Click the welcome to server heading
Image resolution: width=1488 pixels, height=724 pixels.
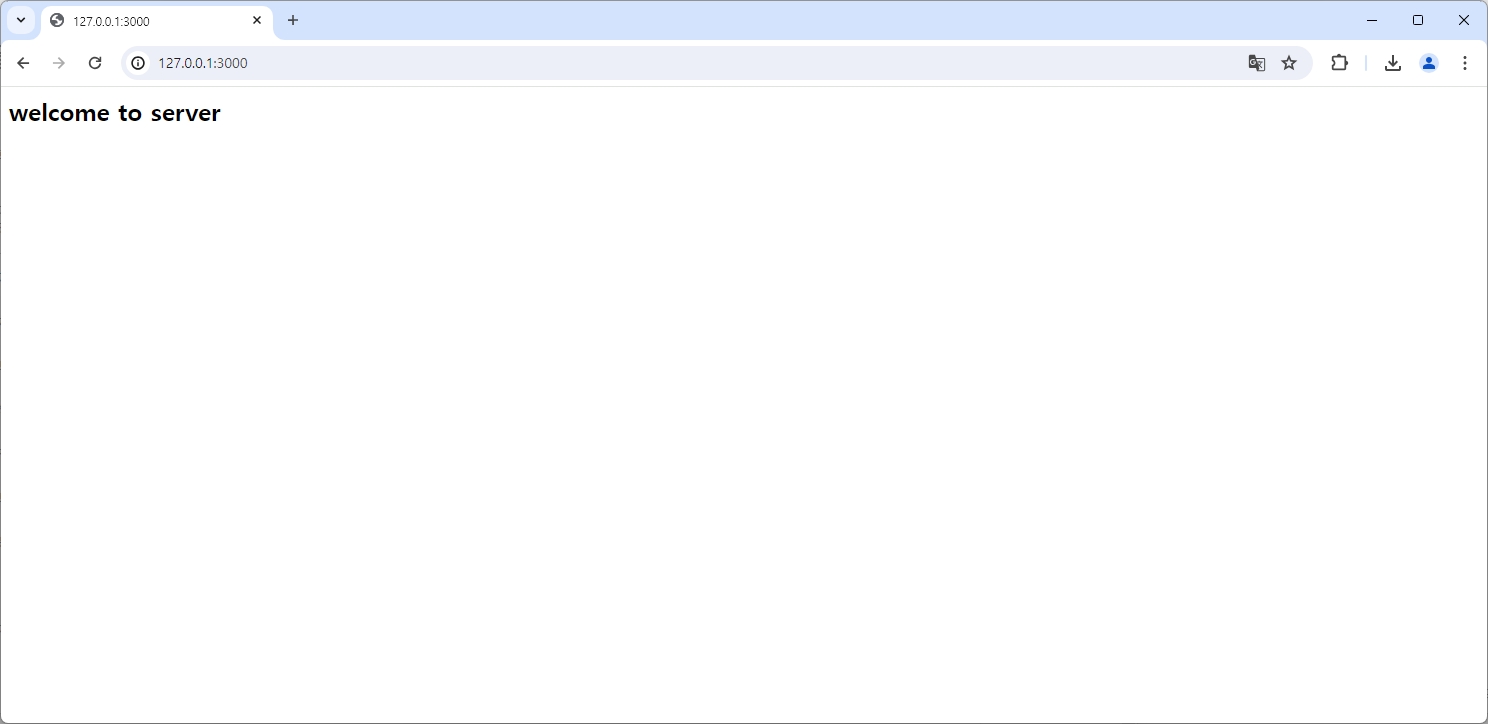[115, 113]
